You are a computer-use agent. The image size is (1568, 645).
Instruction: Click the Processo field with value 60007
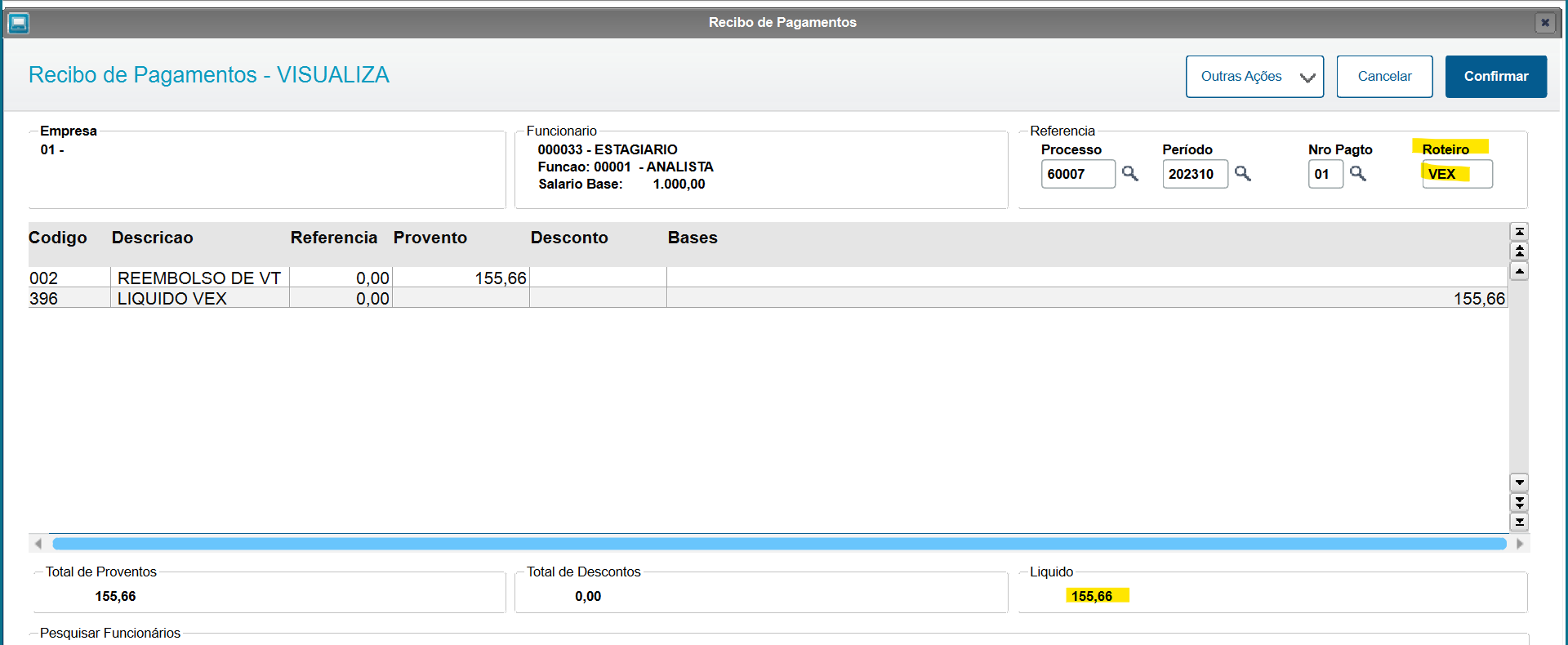1078,174
